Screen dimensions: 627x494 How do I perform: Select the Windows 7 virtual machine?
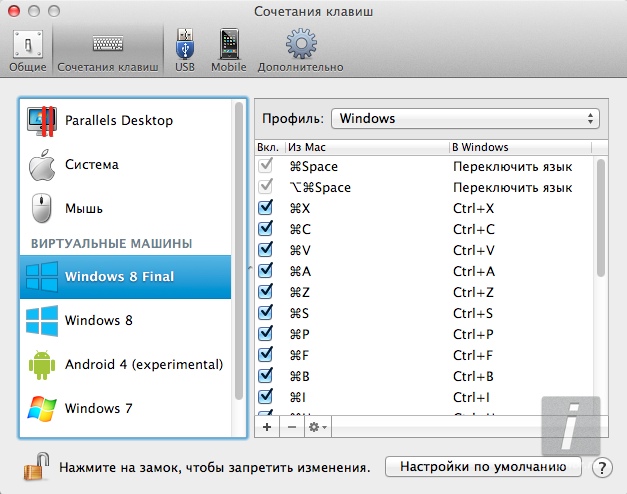click(x=126, y=408)
